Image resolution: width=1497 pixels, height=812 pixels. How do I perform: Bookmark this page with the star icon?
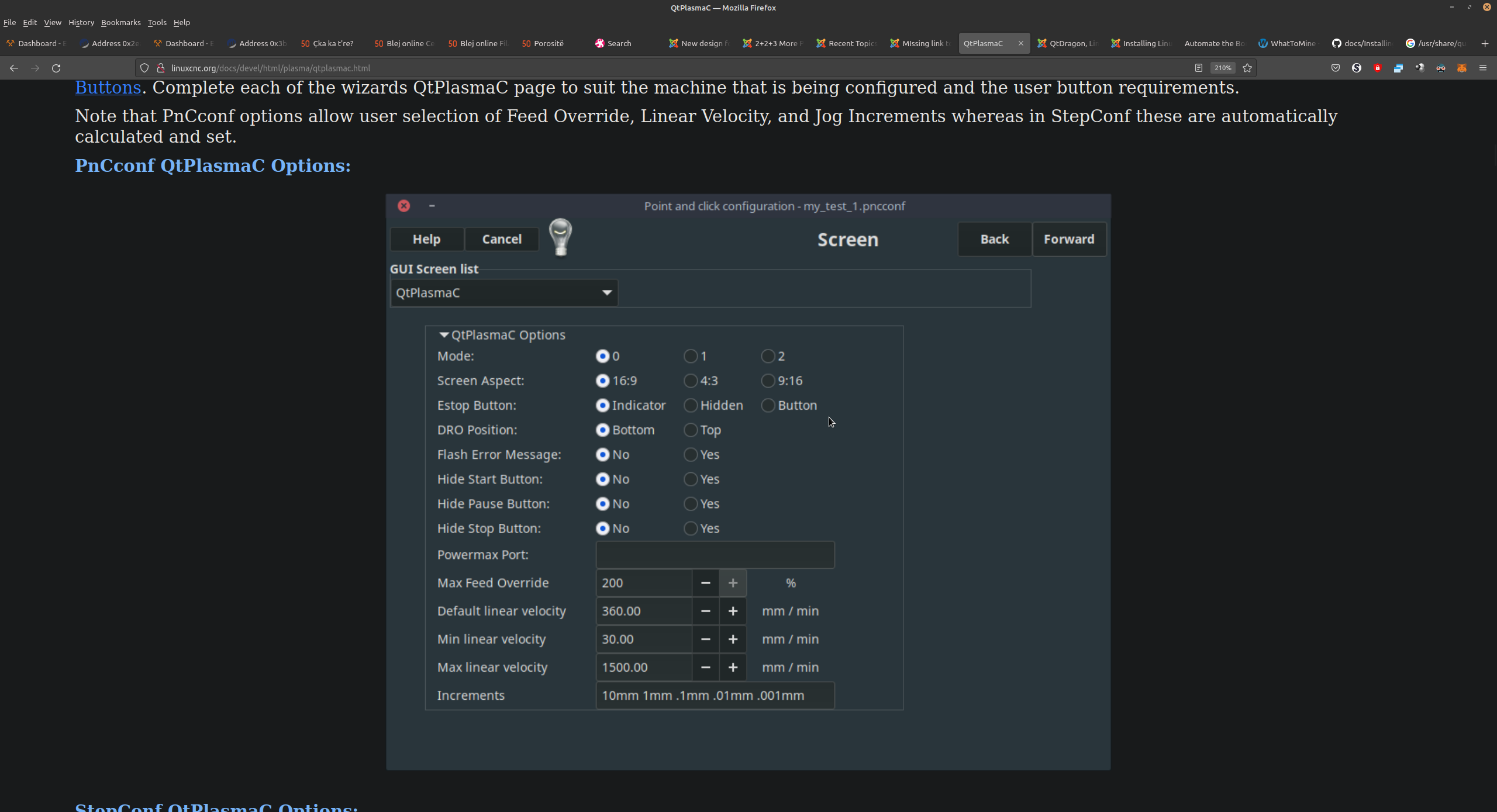pyautogui.click(x=1247, y=68)
